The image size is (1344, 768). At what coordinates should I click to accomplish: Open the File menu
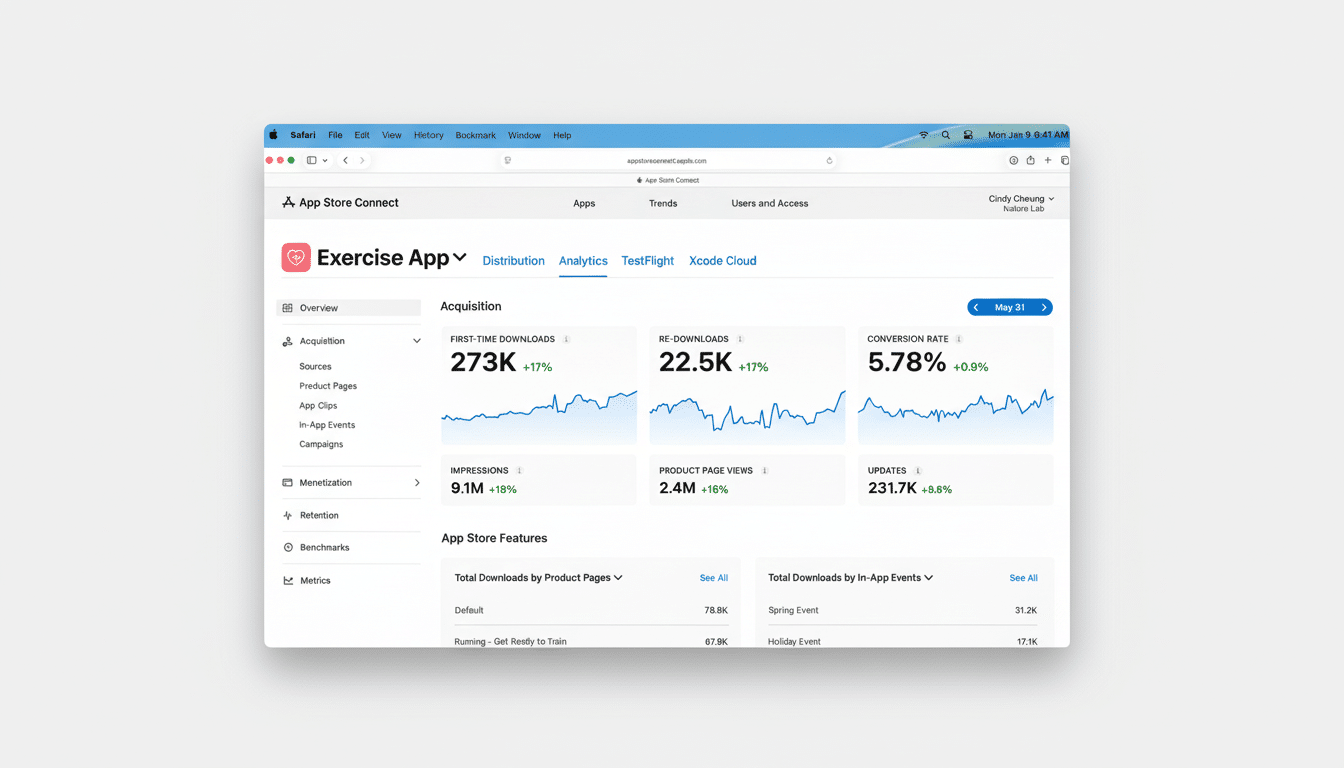click(x=335, y=135)
